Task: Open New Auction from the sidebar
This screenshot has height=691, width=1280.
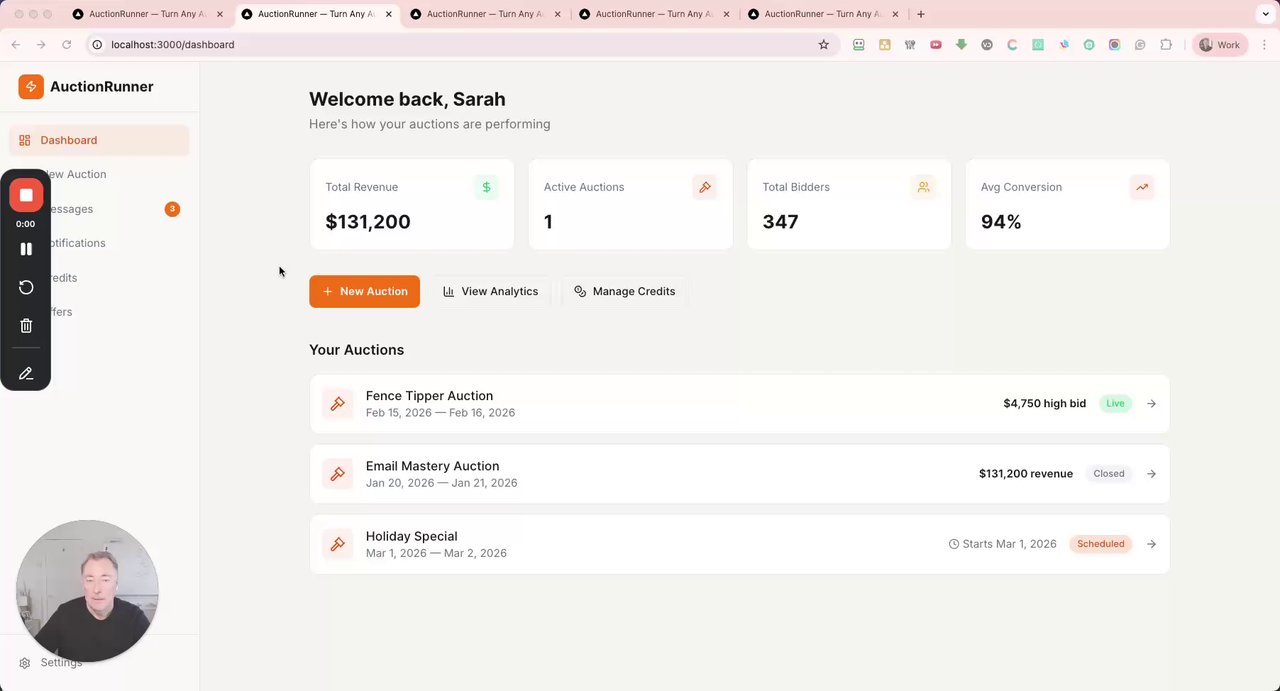Action: [x=99, y=174]
